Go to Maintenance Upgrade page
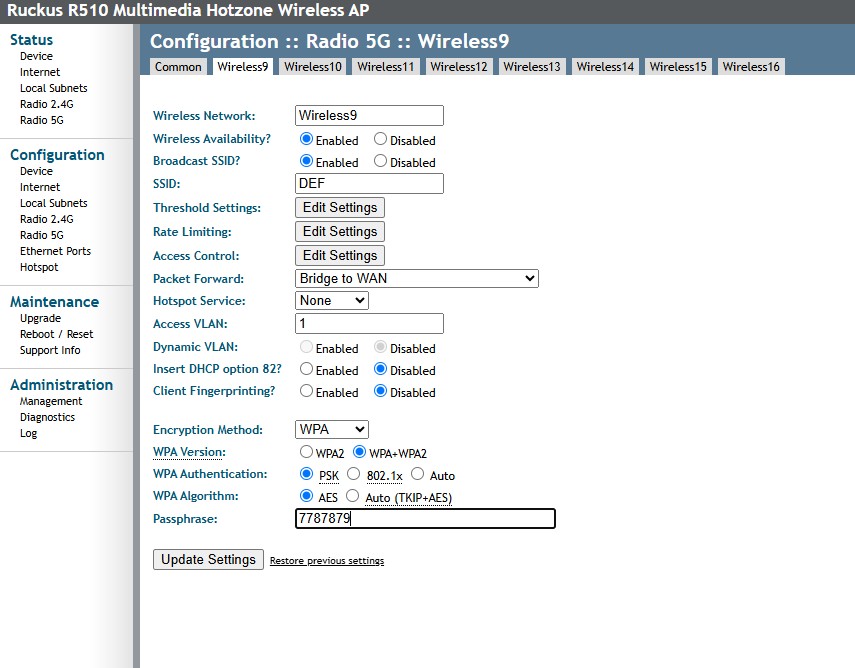The image size is (855, 668). [40, 318]
